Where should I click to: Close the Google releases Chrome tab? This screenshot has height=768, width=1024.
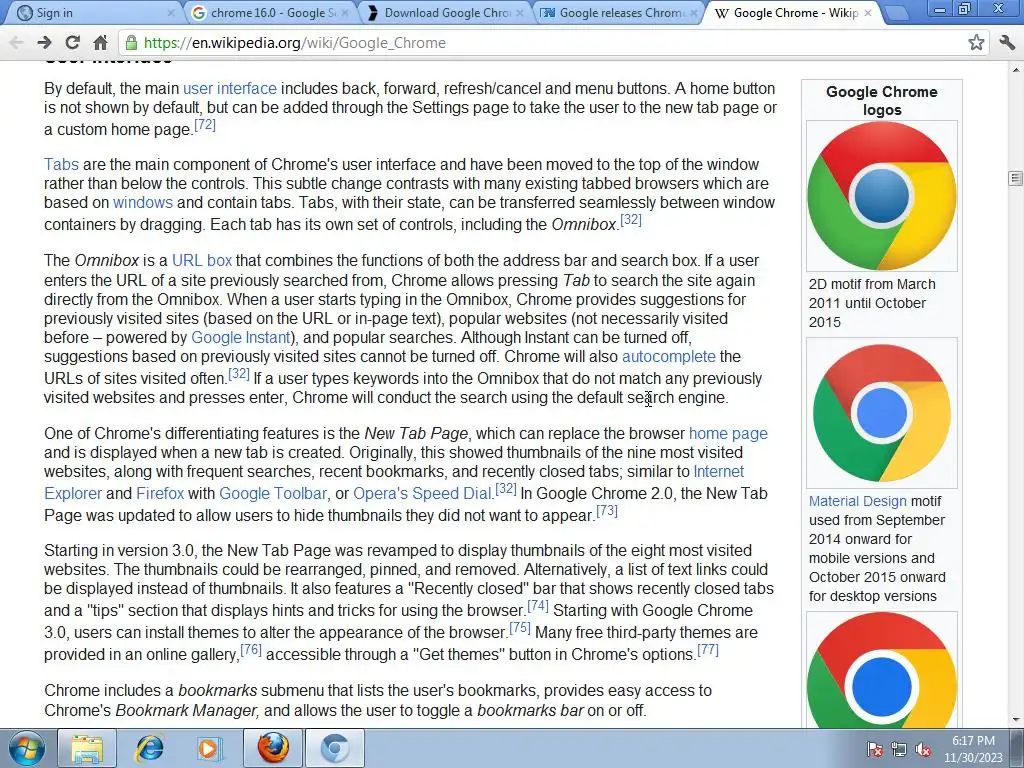(x=694, y=13)
